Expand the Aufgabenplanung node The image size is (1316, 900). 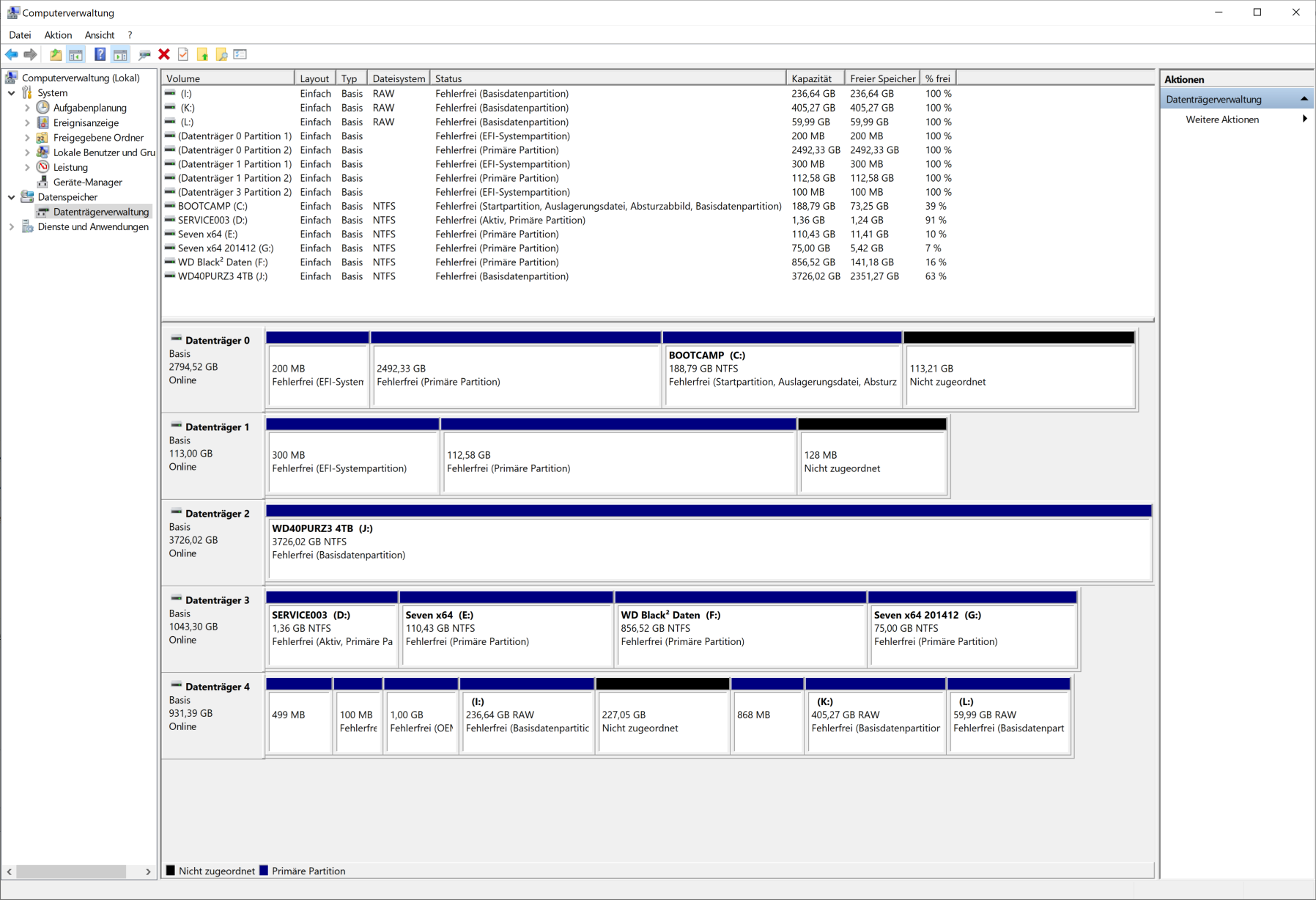coord(27,108)
